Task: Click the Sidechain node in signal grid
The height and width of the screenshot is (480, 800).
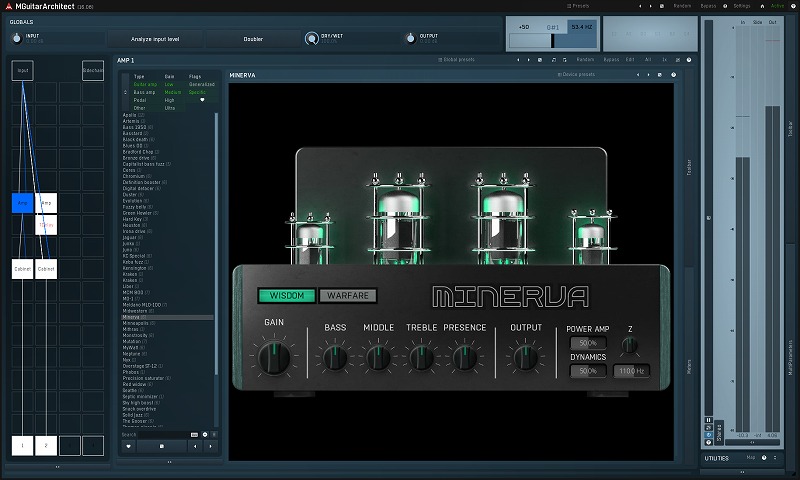Action: [x=93, y=71]
